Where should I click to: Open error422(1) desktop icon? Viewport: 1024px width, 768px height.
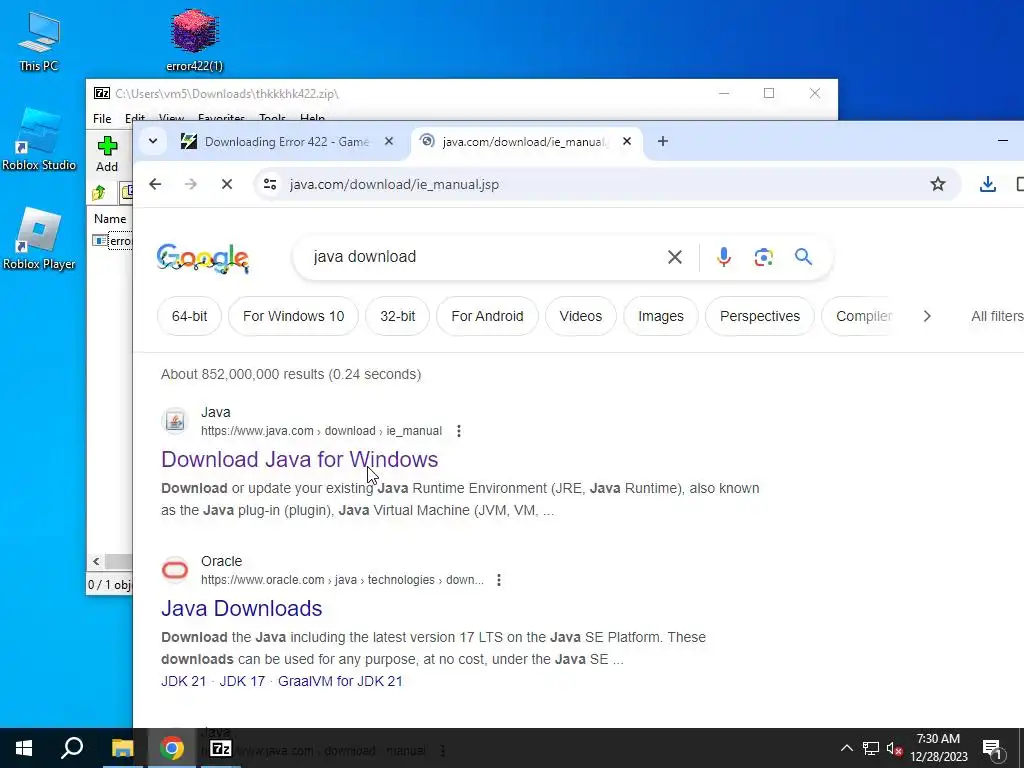click(195, 39)
